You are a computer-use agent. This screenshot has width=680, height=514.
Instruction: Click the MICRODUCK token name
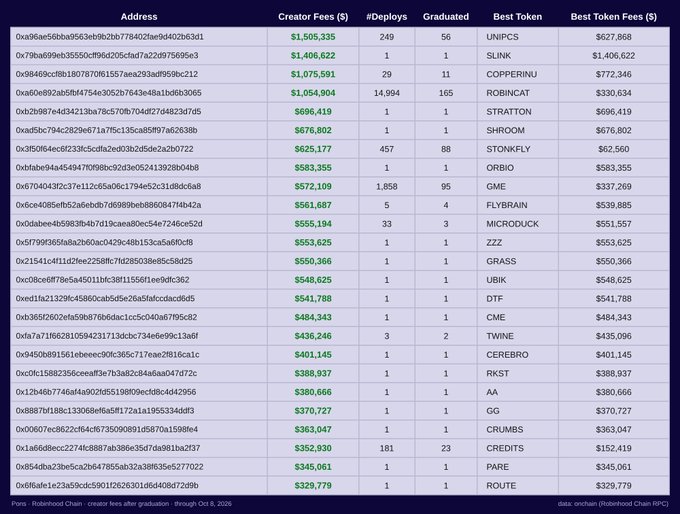pyautogui.click(x=512, y=223)
